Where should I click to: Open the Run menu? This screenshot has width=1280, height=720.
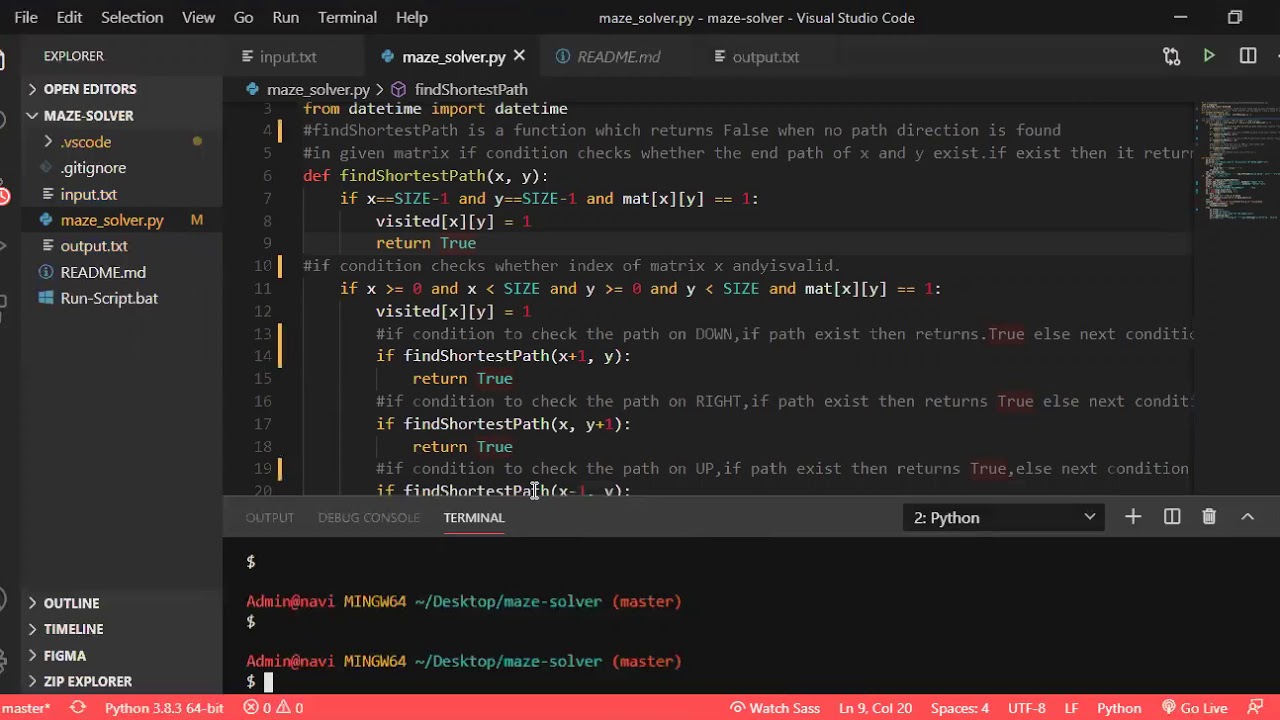click(x=286, y=17)
